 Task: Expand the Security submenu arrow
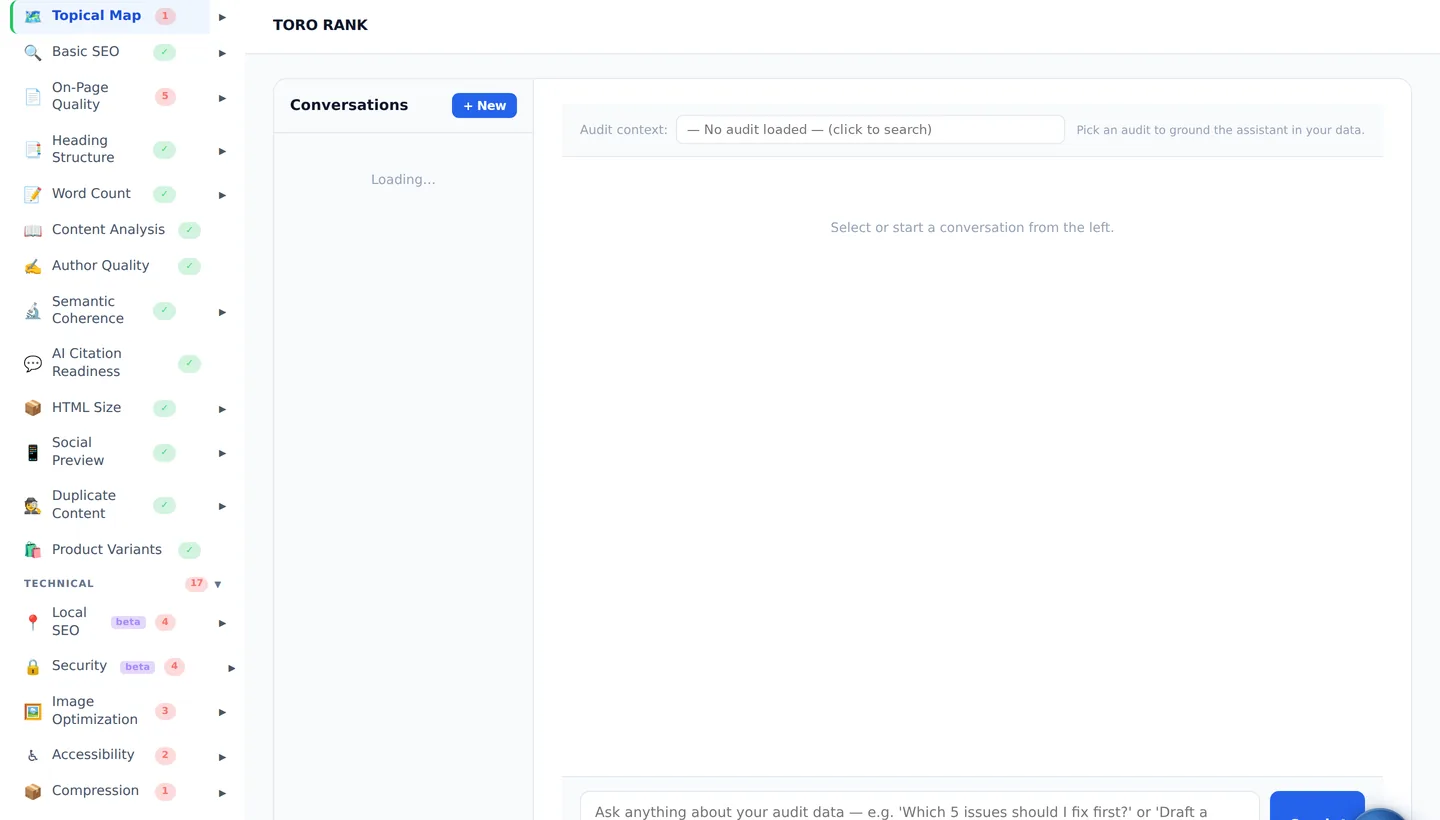(231, 668)
